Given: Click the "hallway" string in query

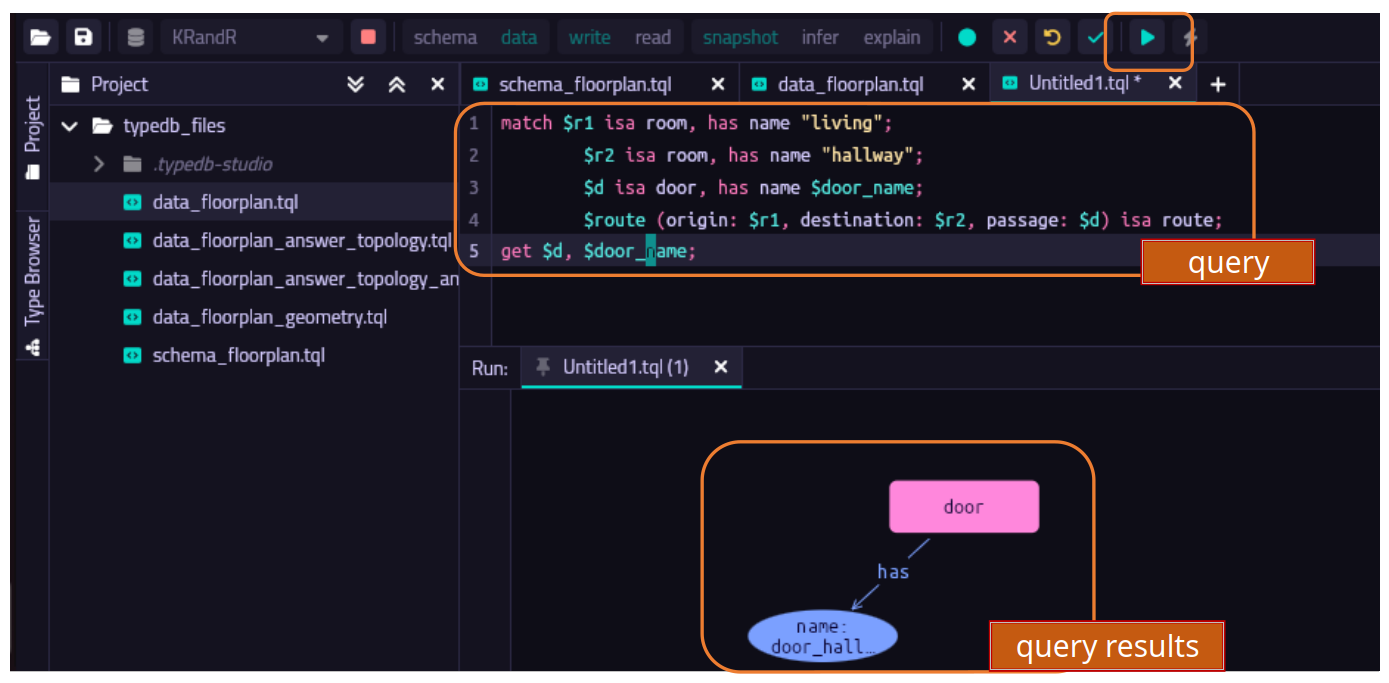Looking at the screenshot, I should (869, 155).
